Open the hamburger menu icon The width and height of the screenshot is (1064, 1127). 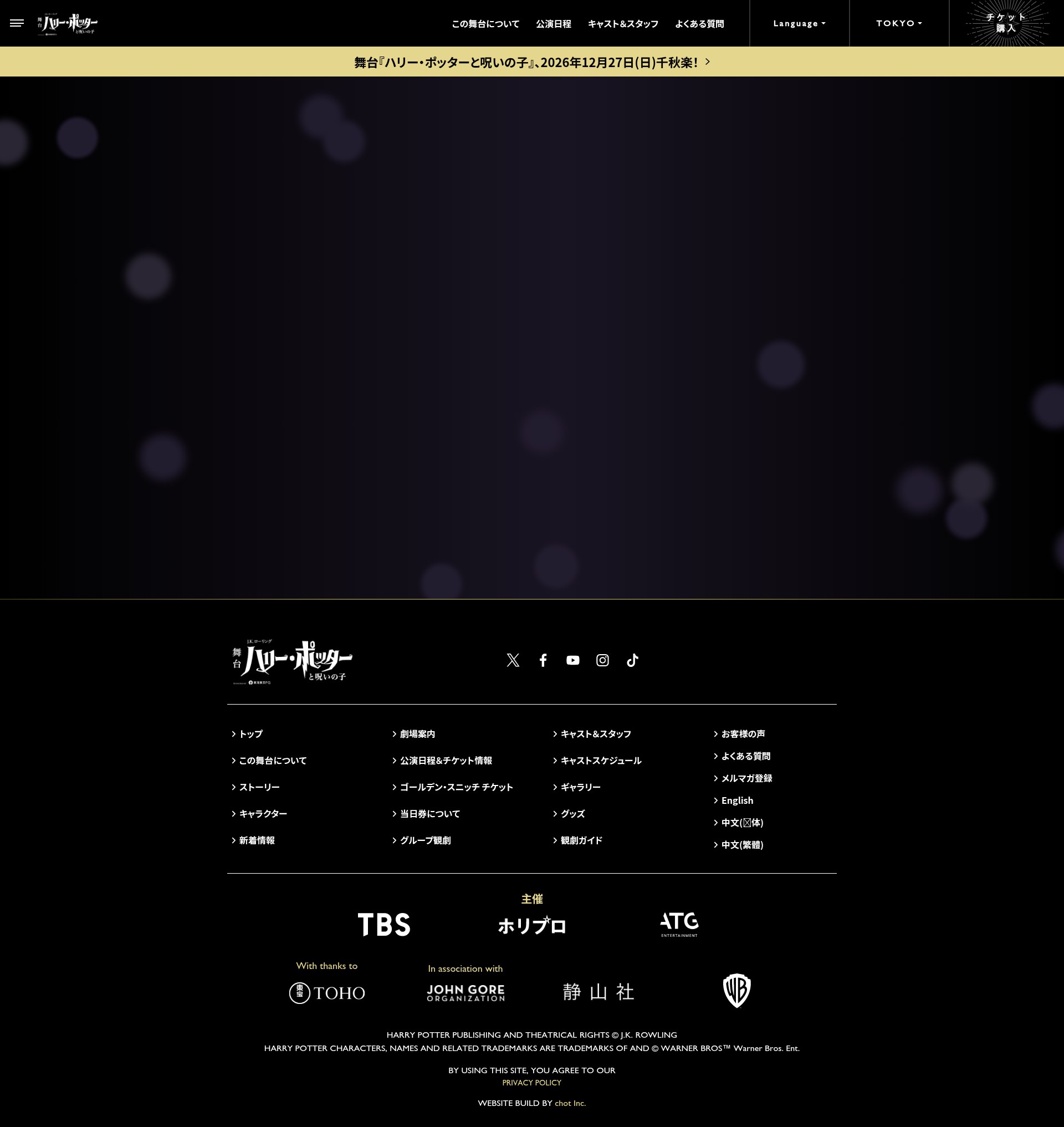[17, 23]
